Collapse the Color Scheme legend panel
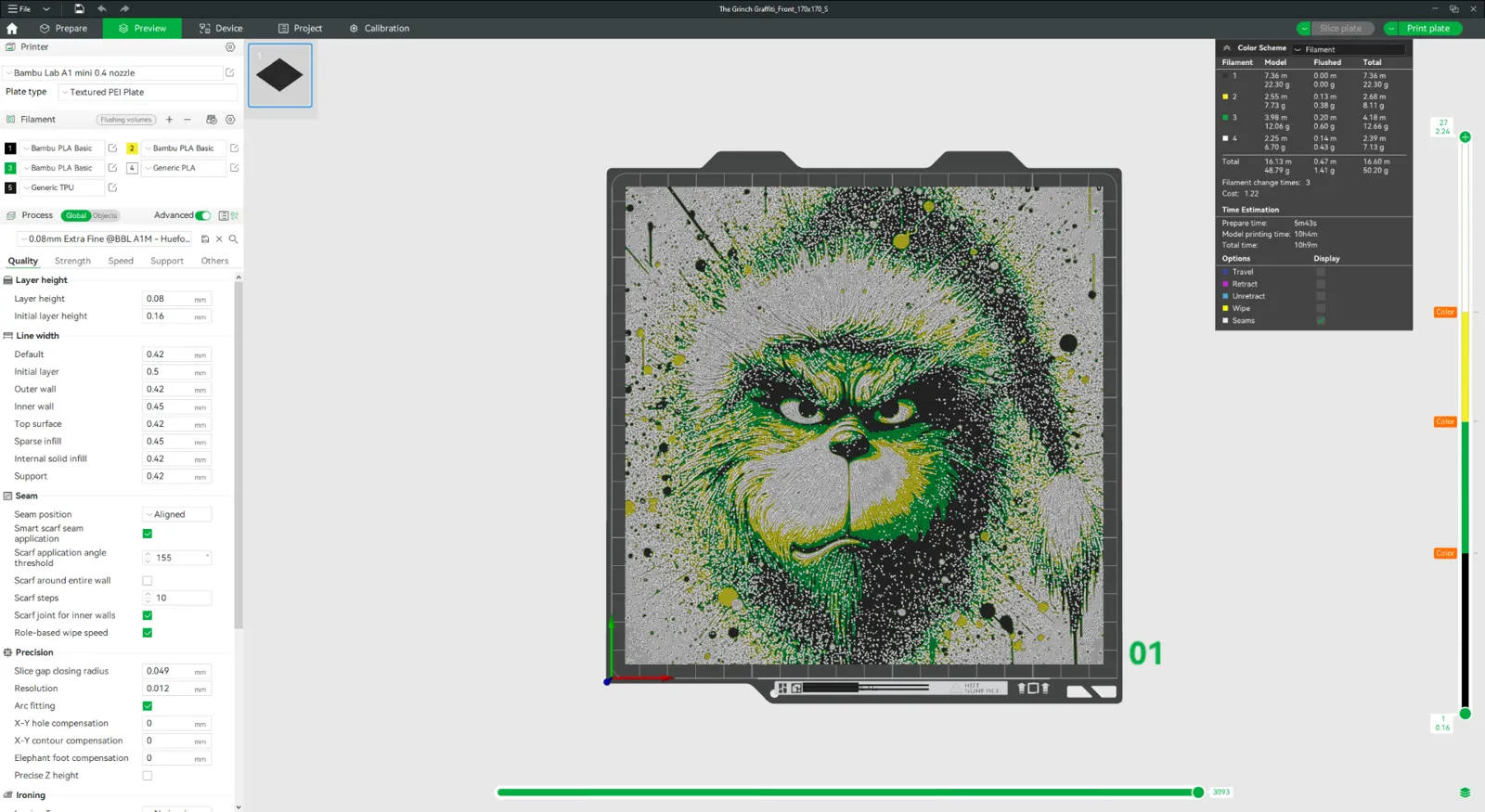 (1227, 48)
